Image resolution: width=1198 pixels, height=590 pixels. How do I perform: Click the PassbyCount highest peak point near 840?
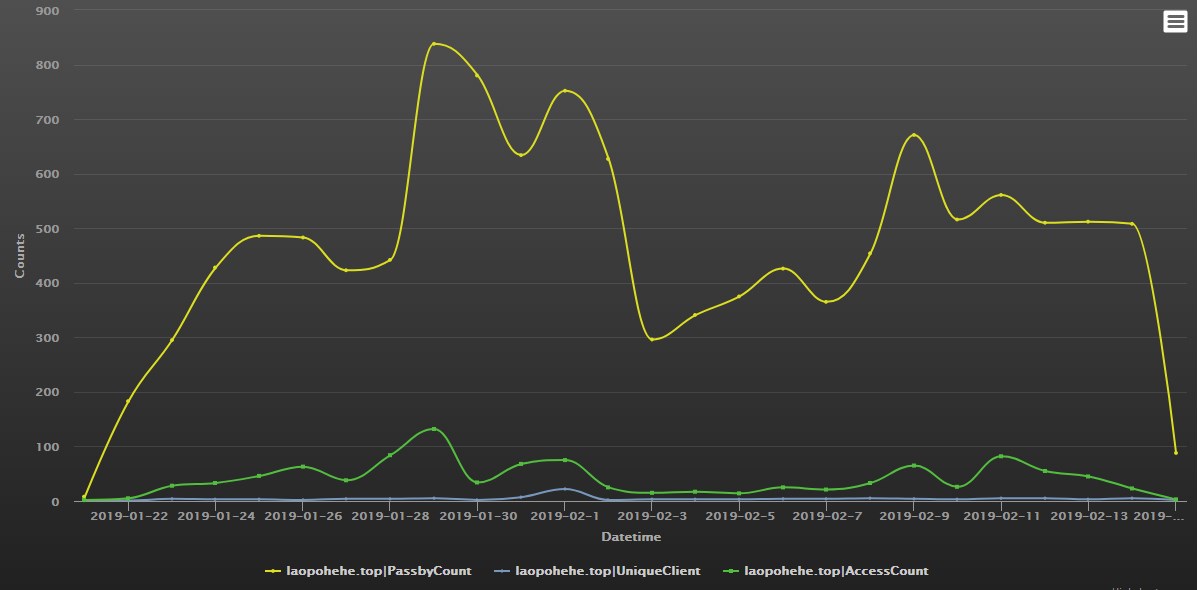pyautogui.click(x=434, y=44)
